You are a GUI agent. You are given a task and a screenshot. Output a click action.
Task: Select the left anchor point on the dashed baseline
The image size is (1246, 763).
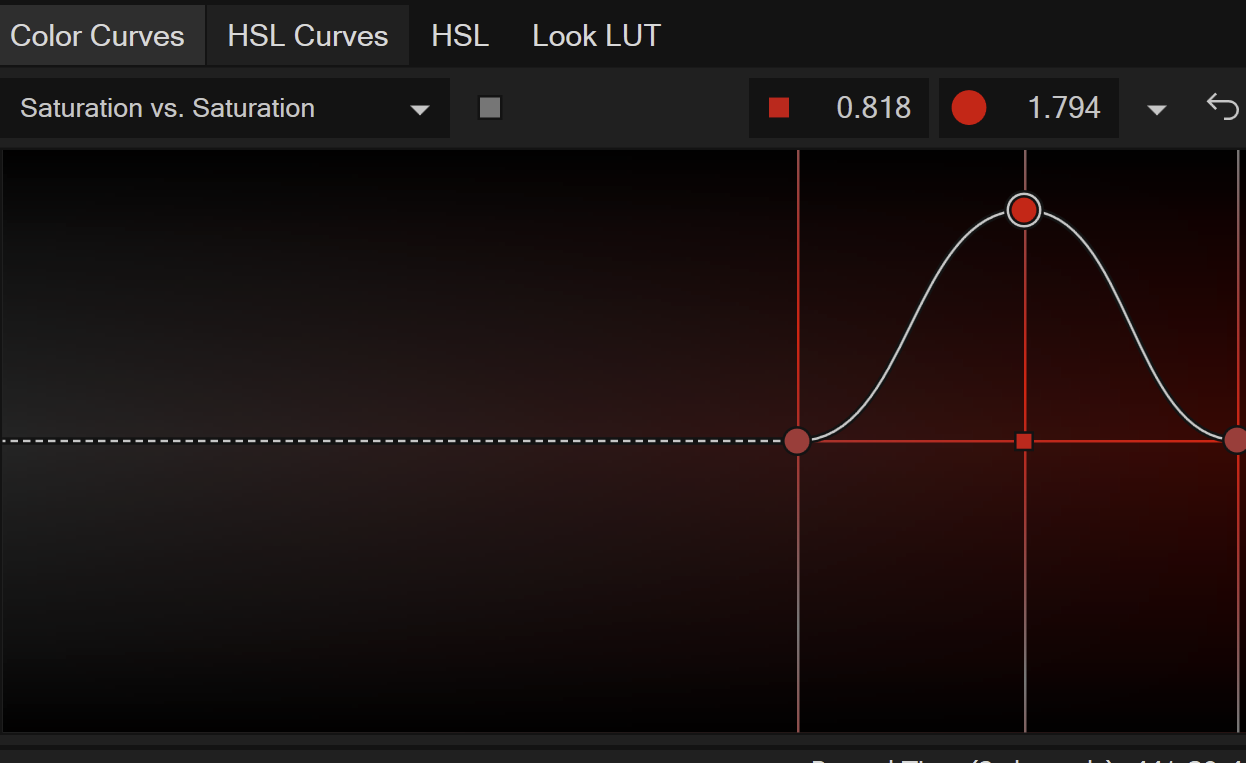tap(797, 440)
